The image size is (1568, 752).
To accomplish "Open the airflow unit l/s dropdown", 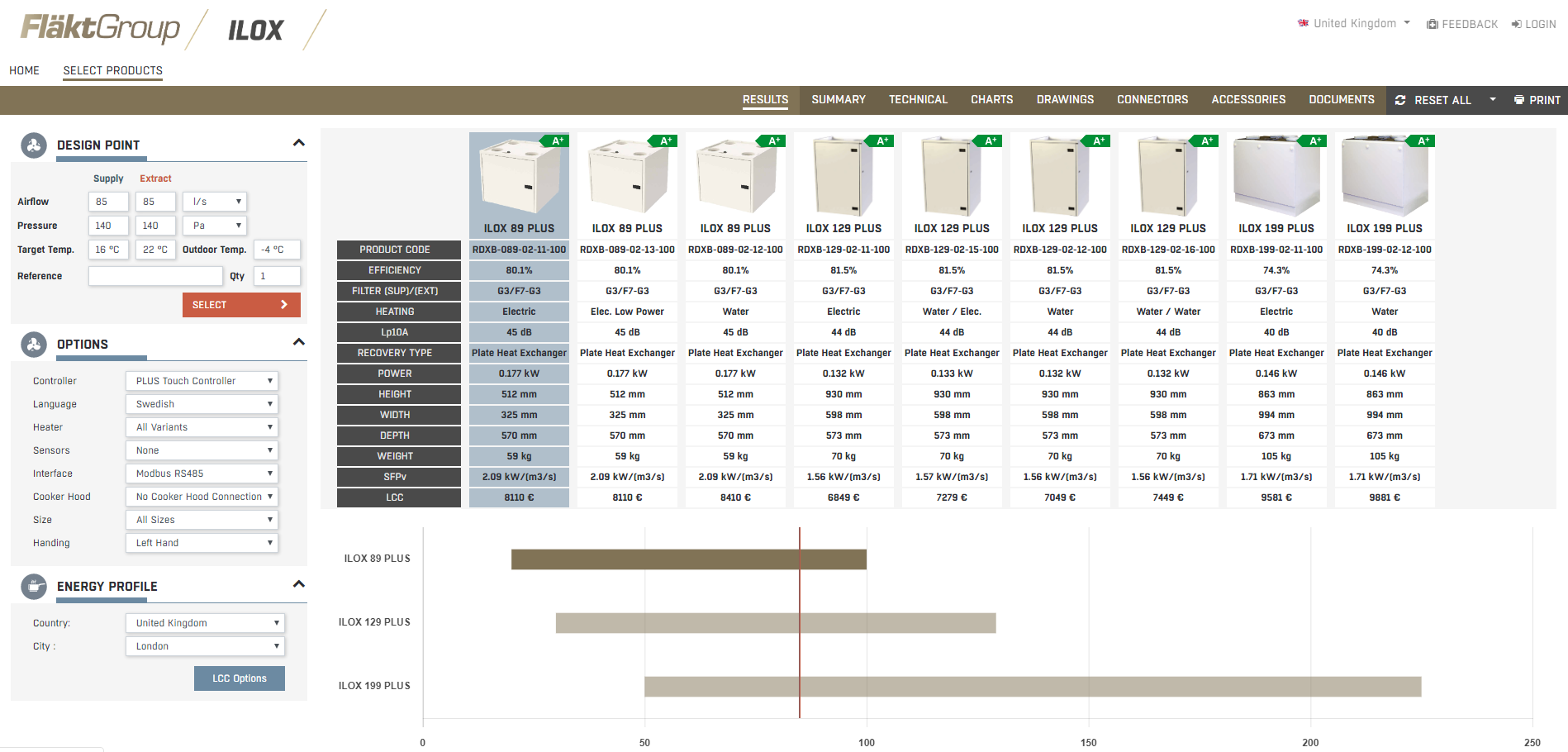I will [215, 202].
